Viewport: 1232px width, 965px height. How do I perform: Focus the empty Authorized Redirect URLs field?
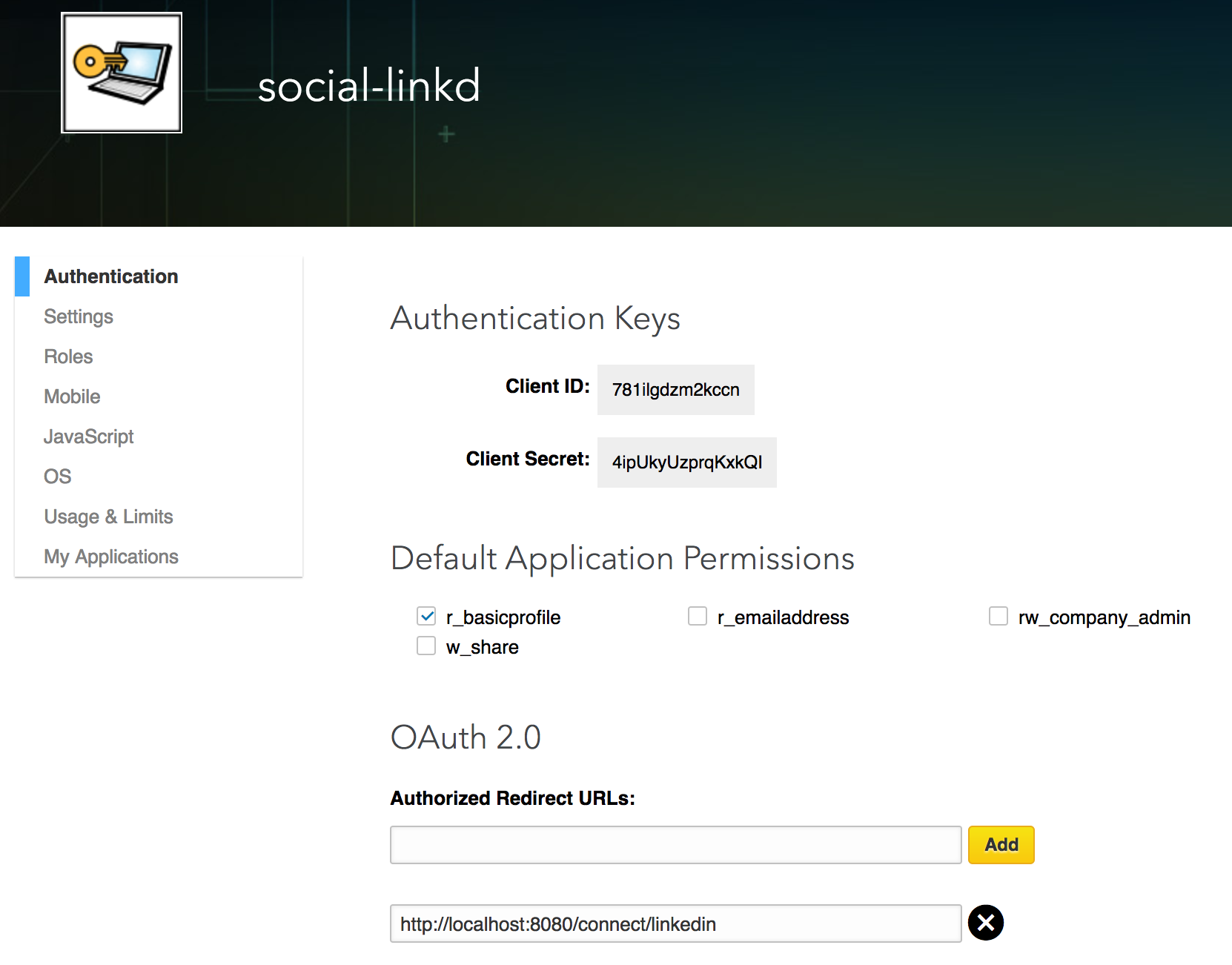click(676, 845)
